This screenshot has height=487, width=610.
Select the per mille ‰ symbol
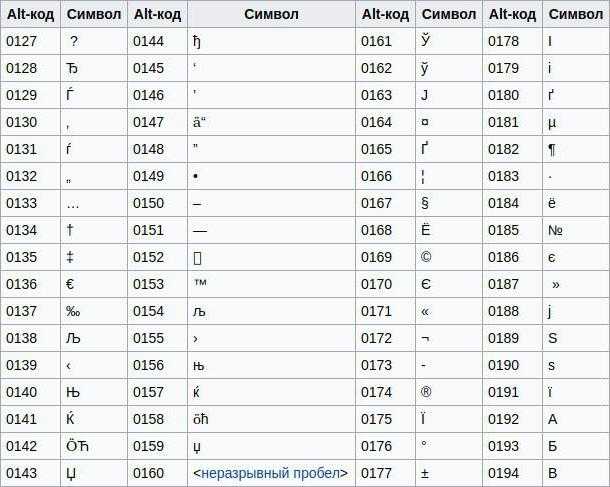coord(73,312)
